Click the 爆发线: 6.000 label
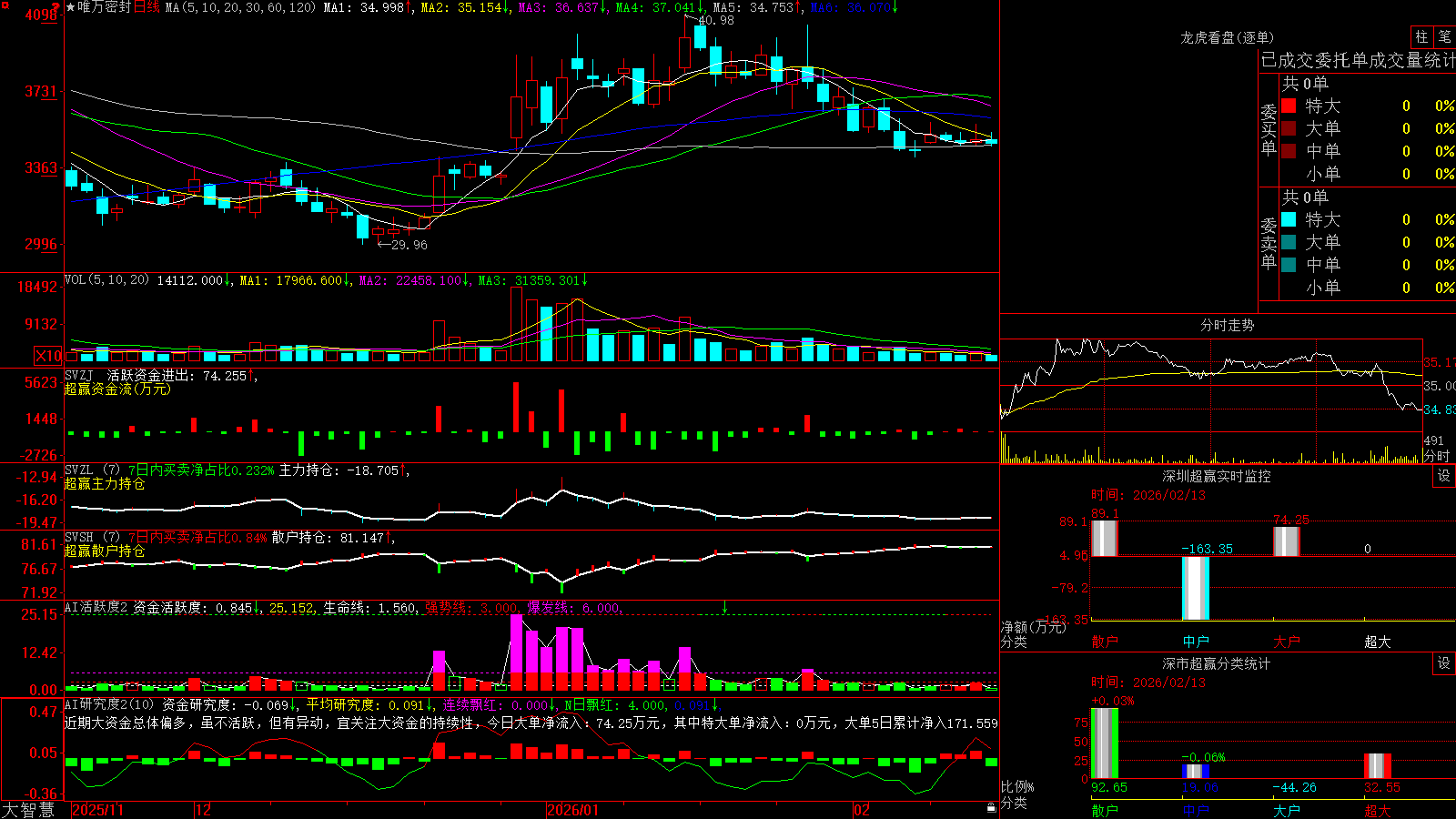The height and width of the screenshot is (819, 1456). [573, 607]
